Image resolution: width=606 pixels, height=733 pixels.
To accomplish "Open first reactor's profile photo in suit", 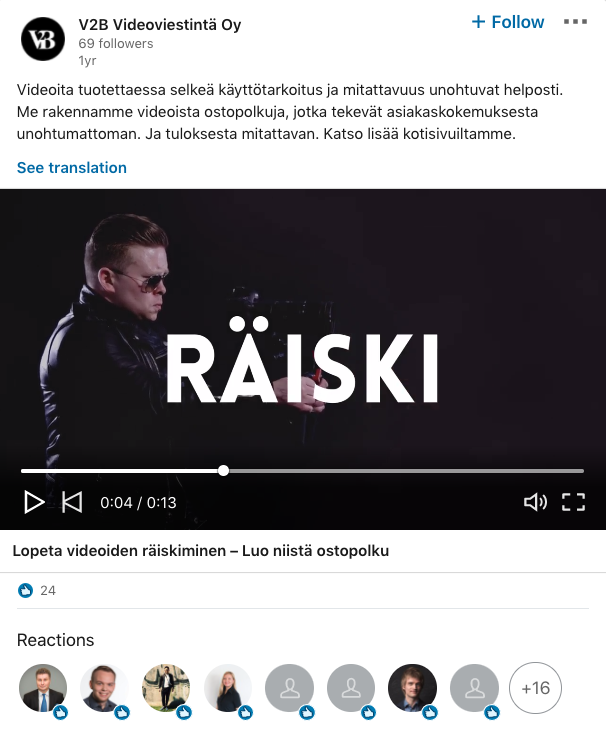I will tap(43, 688).
